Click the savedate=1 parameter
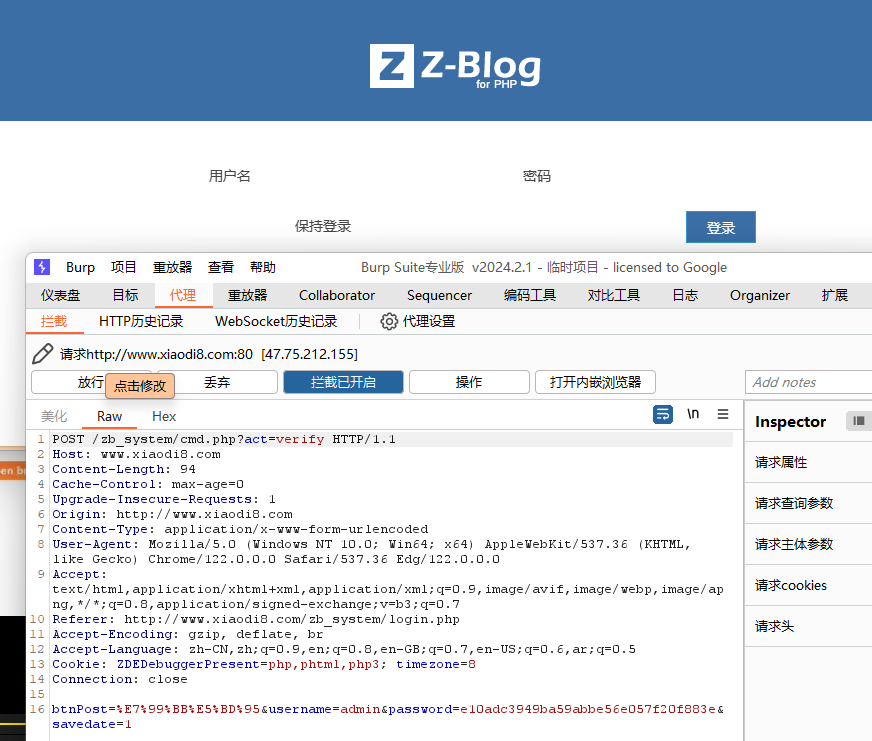Viewport: 872px width, 741px height. [92, 724]
